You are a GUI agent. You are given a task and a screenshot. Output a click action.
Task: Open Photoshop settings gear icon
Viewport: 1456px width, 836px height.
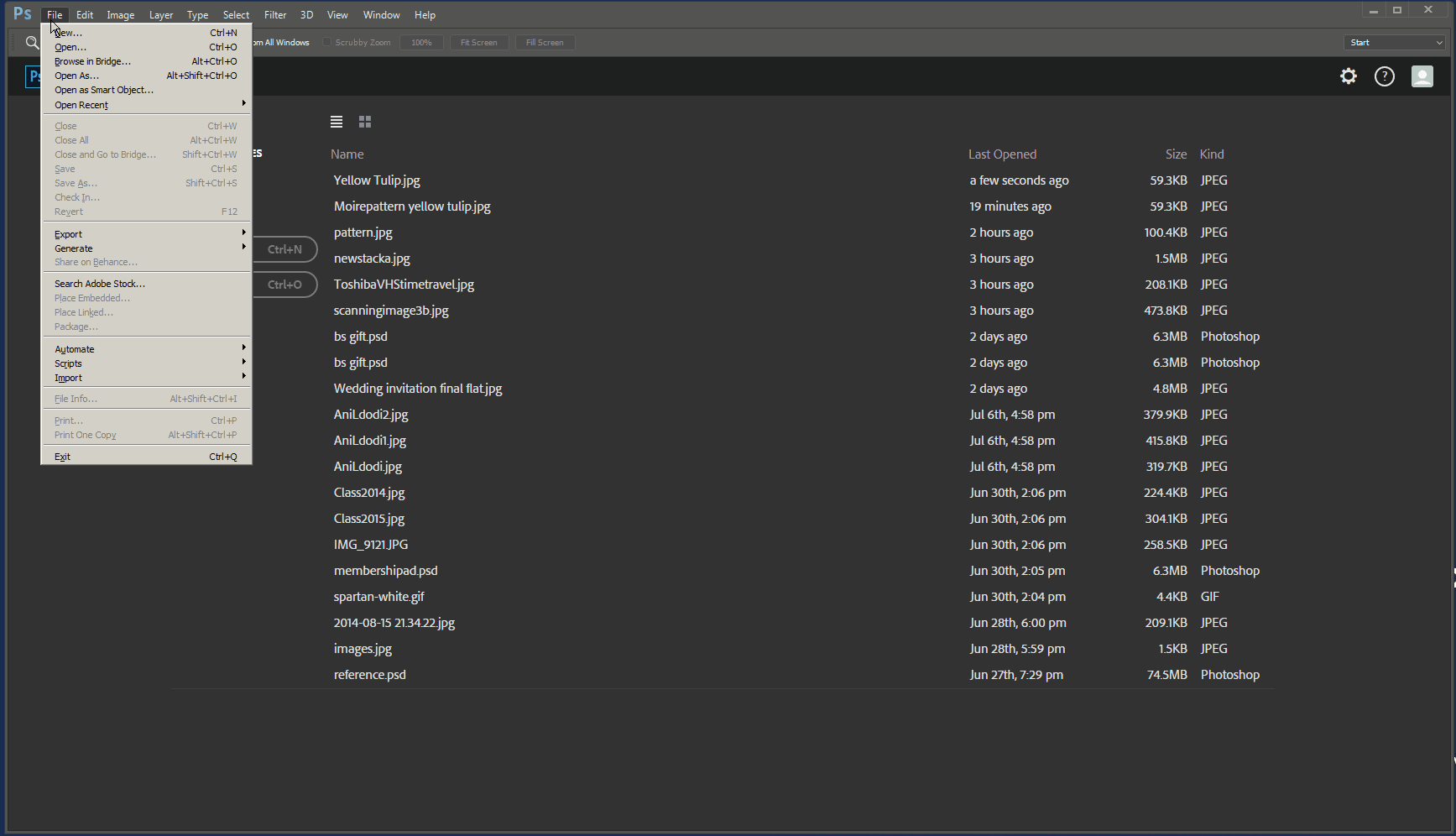click(x=1349, y=76)
